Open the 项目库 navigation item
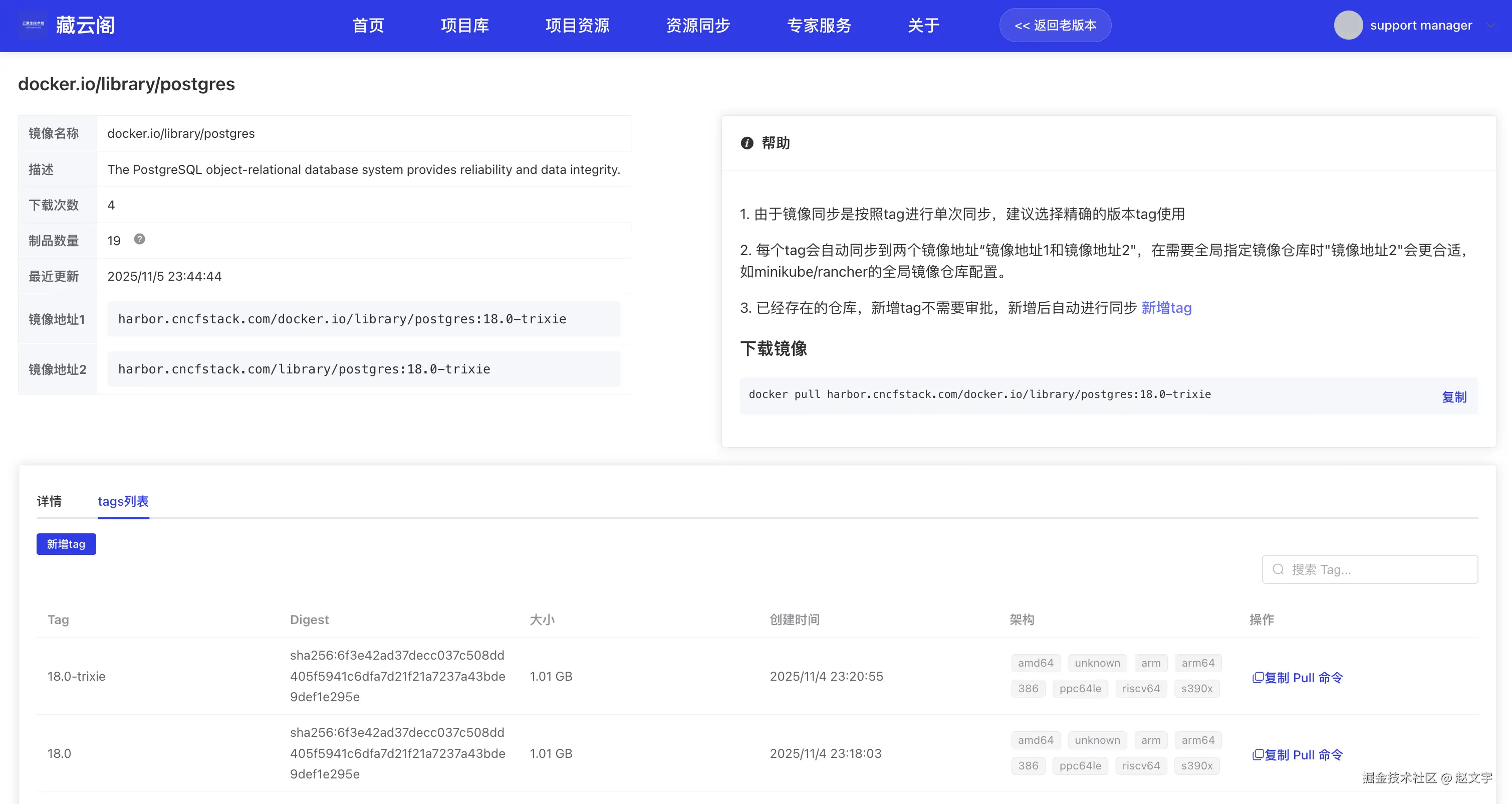The image size is (1512, 804). tap(464, 25)
